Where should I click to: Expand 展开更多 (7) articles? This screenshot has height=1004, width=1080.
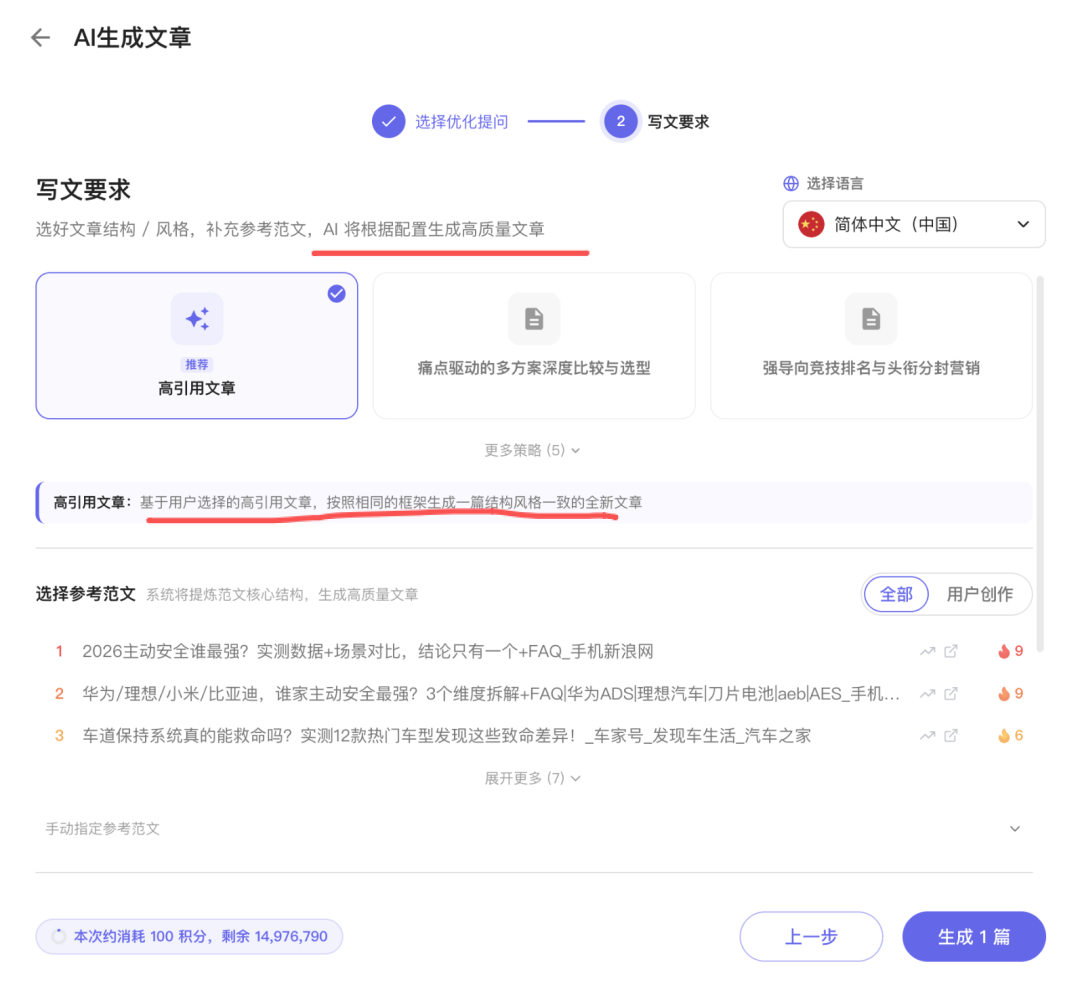(532, 778)
